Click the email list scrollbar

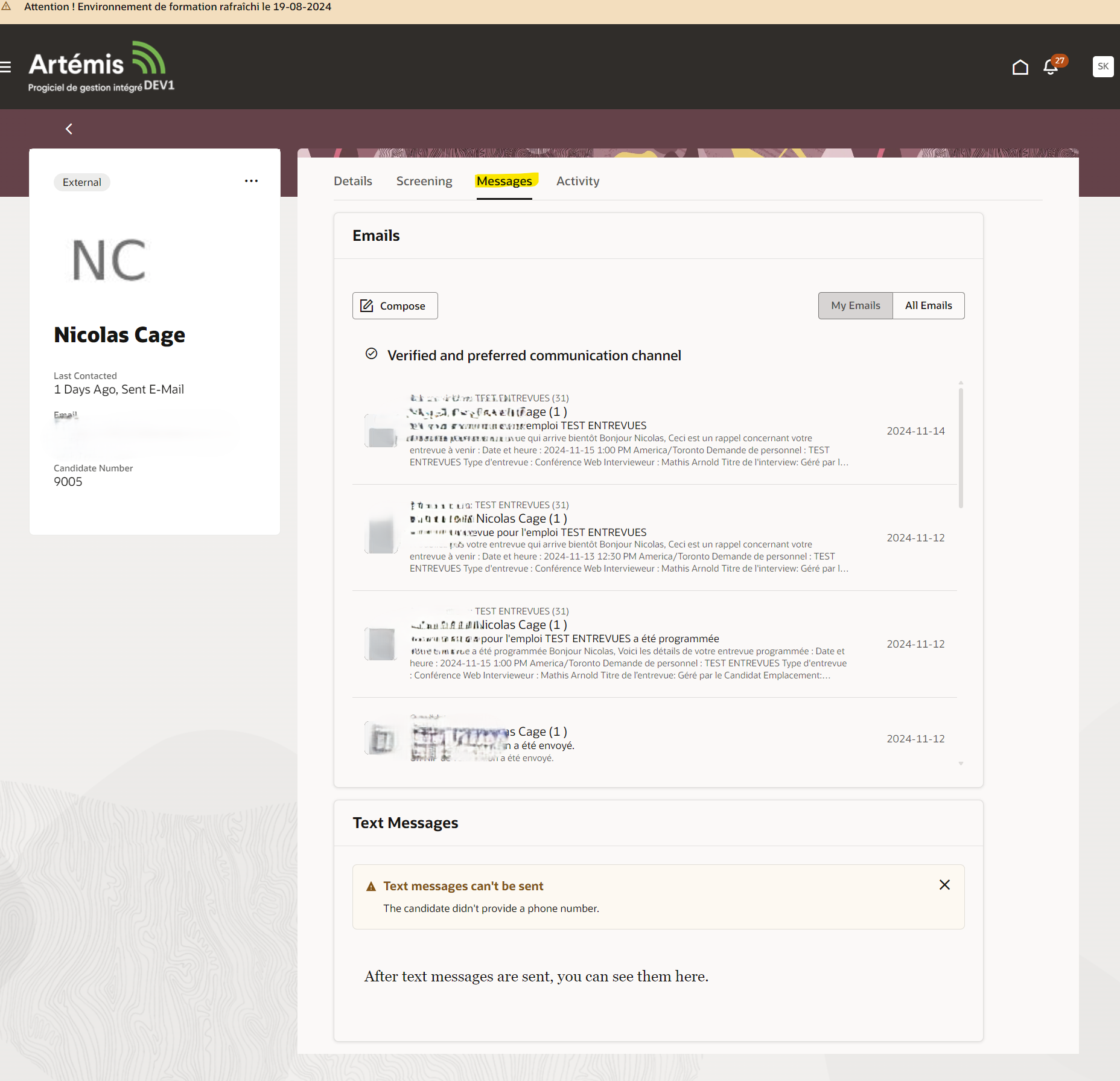pos(959,441)
